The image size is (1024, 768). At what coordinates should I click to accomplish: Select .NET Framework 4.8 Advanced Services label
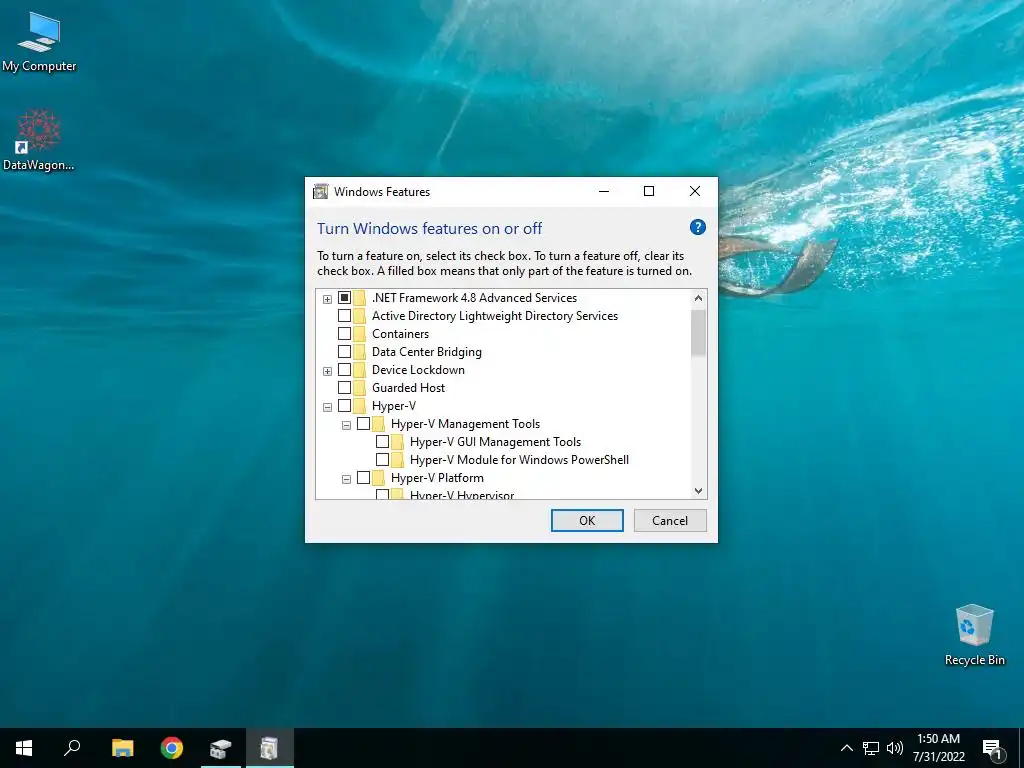click(x=474, y=298)
